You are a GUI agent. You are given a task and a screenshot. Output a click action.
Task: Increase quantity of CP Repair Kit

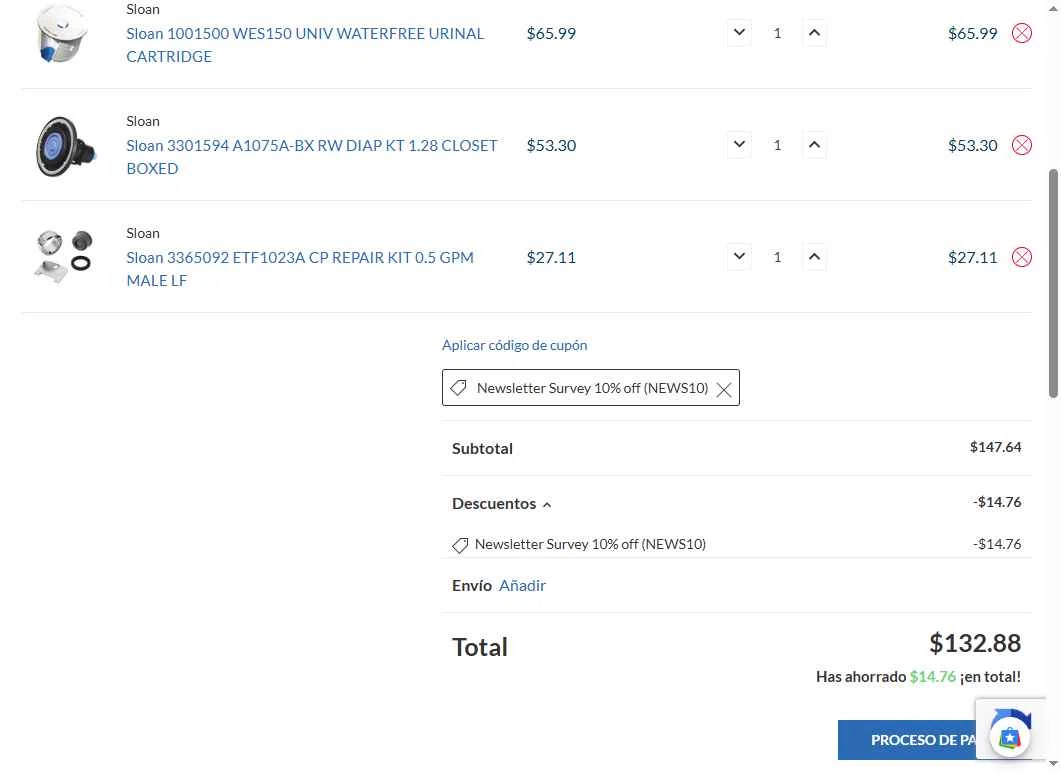[x=814, y=257]
